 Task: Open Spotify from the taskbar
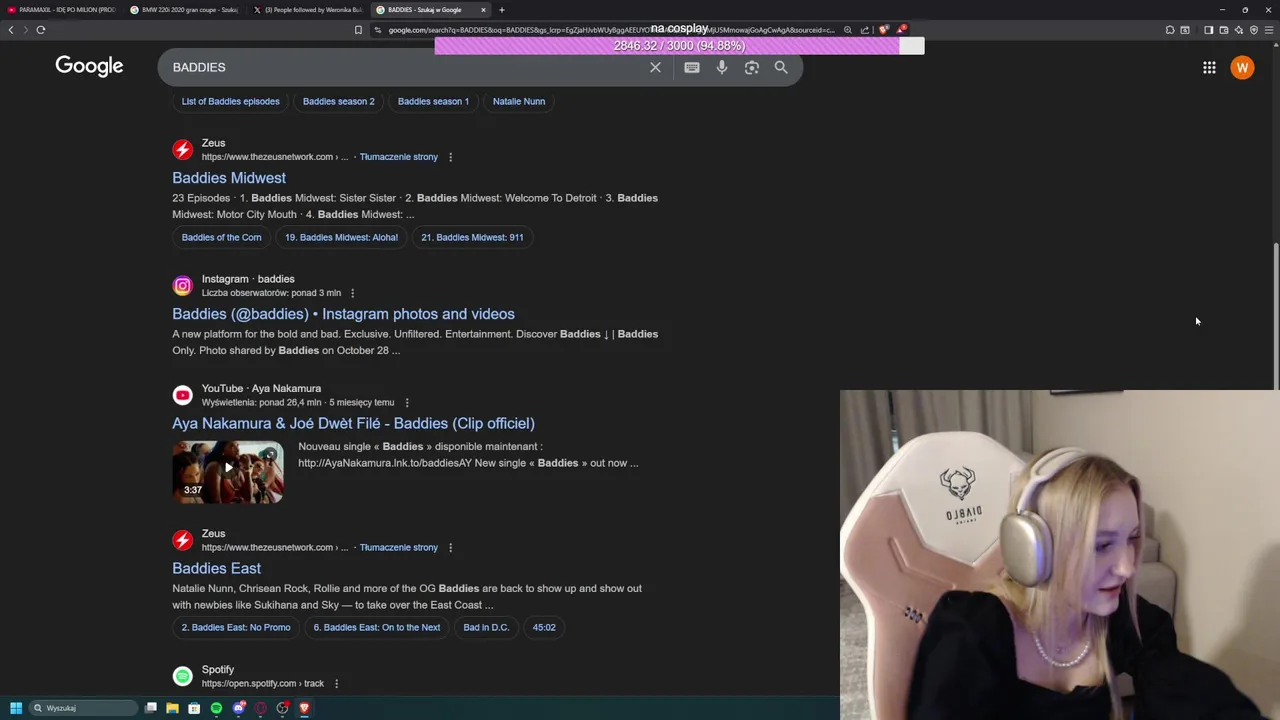216,708
